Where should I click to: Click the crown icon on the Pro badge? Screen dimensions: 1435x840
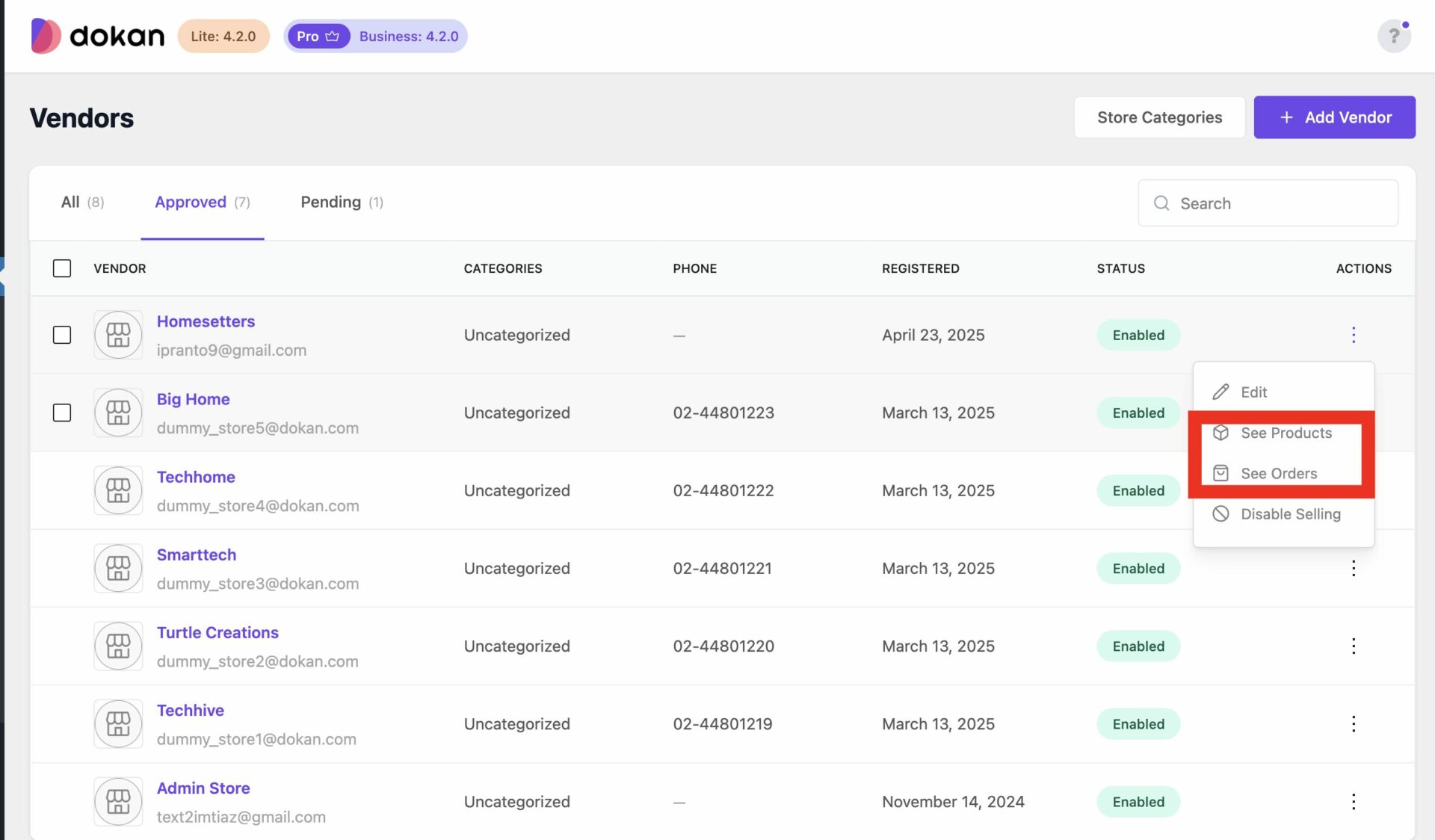(333, 35)
